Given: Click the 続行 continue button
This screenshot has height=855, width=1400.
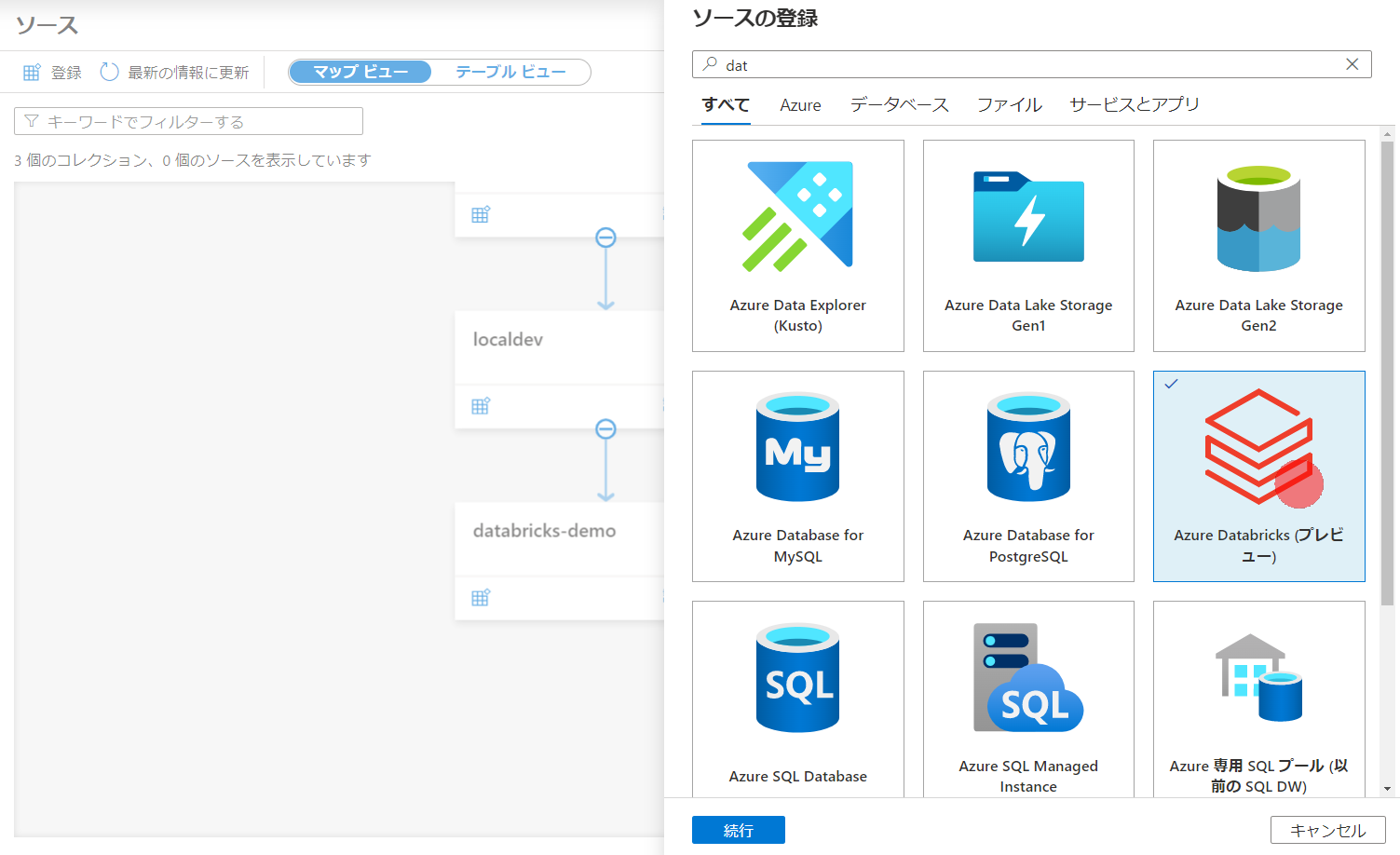Looking at the screenshot, I should [739, 830].
